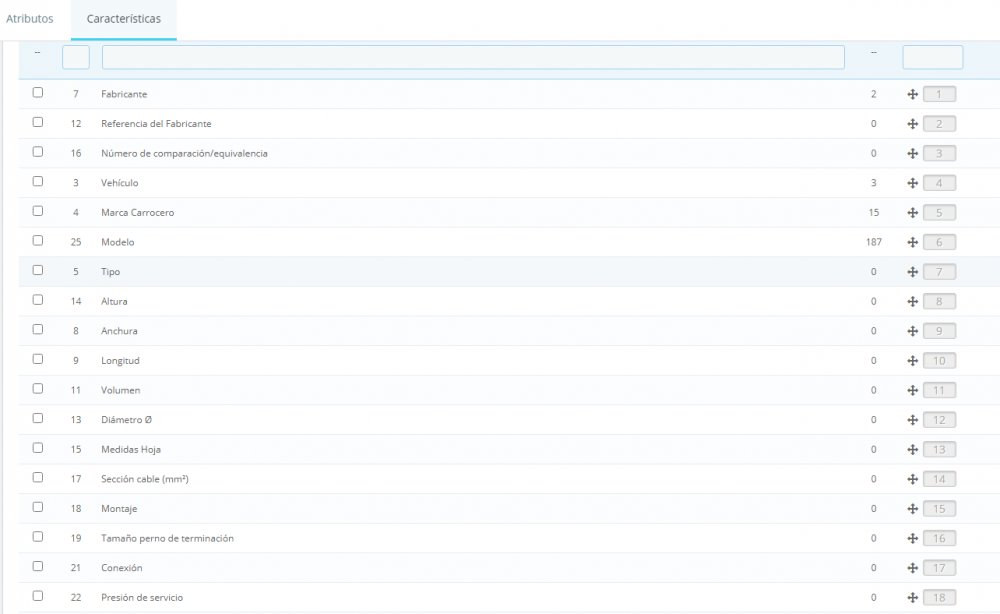Screen dimensions: 1000x614
Task: Click the small ID filter box in the header
Action: point(75,57)
